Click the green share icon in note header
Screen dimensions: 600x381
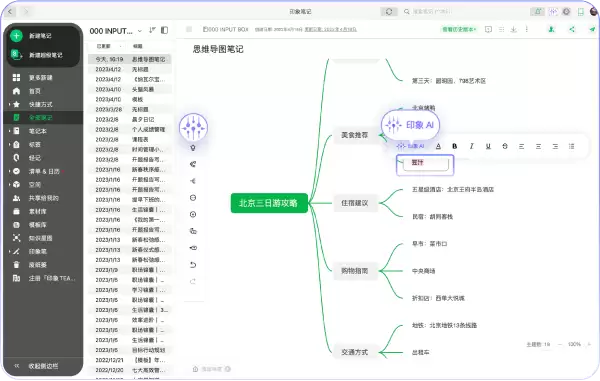572,29
